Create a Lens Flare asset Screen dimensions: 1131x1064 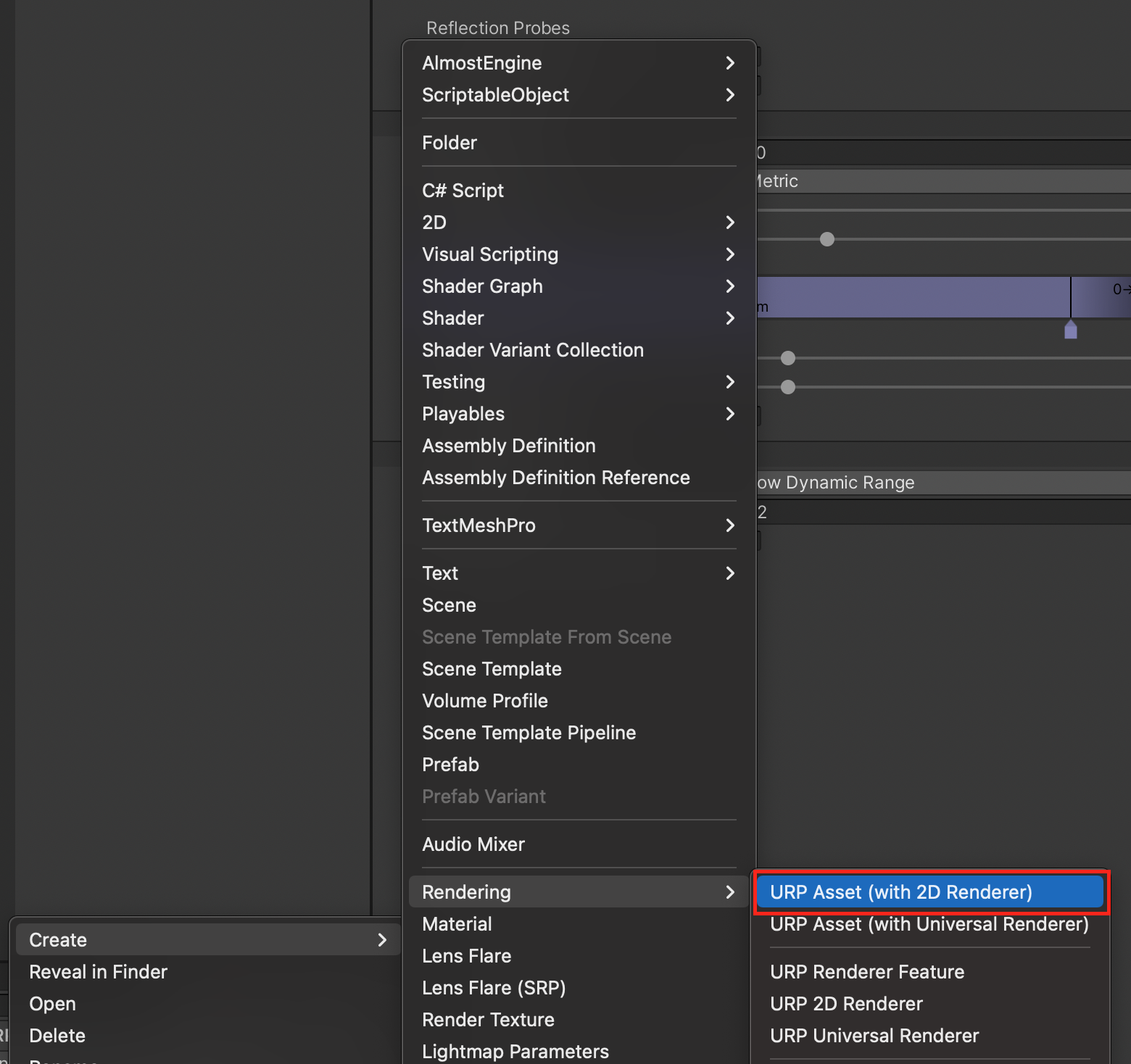[x=579, y=956]
